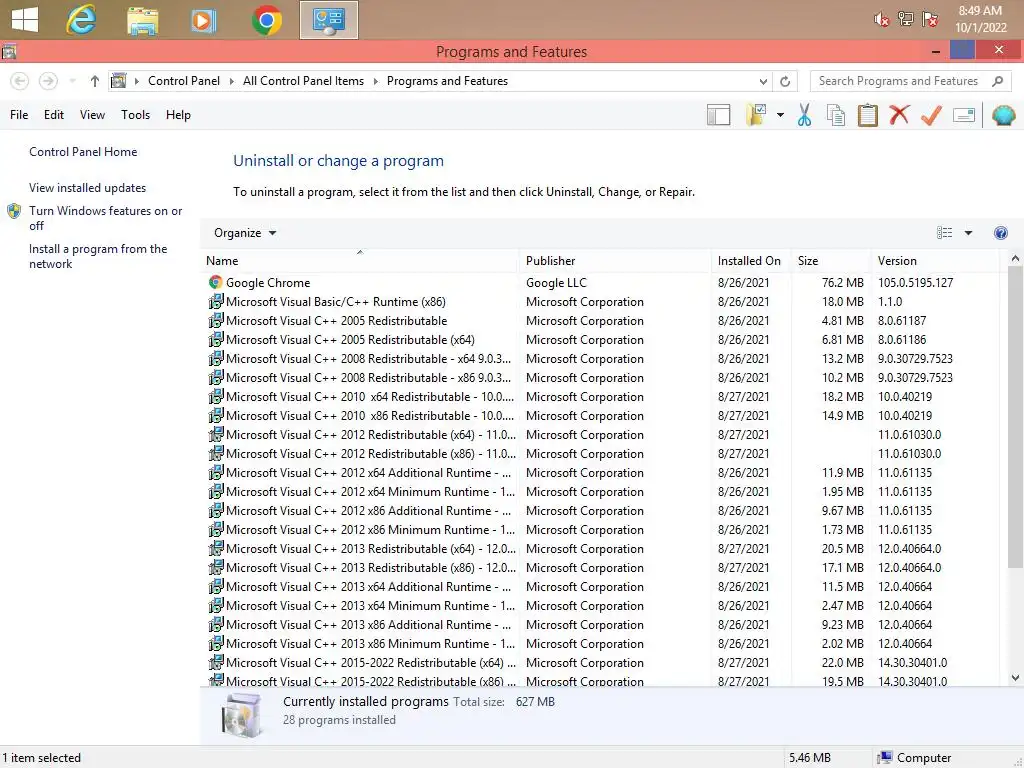This screenshot has height=768, width=1024.
Task: Expand the All Control Panel Items breadcrumb arrow
Action: (x=376, y=81)
